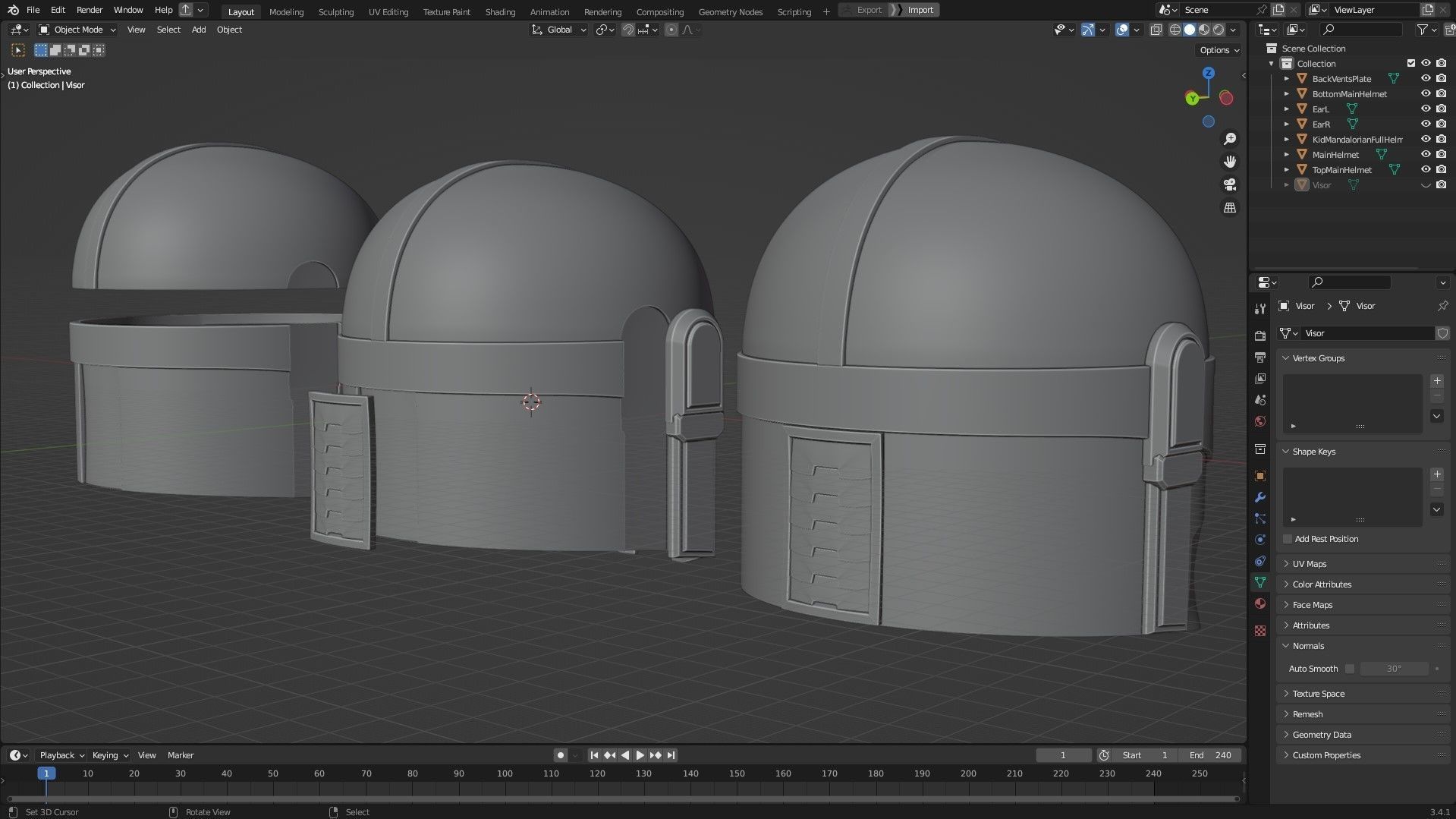Switch to the Sculpting workspace tab
The width and height of the screenshot is (1456, 819).
pyautogui.click(x=336, y=11)
